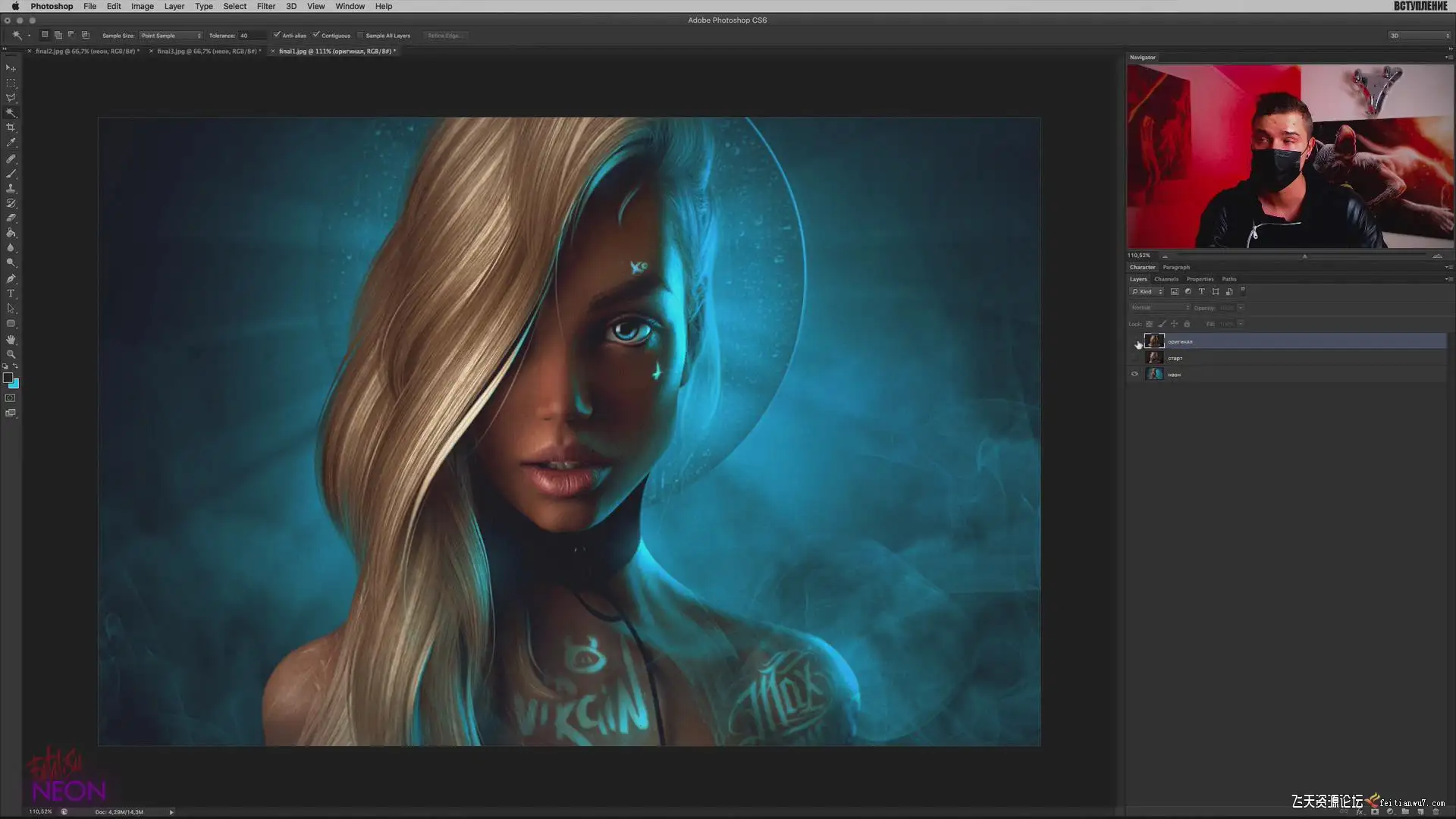
Task: Hide the неон layer with eye icon
Action: (1134, 374)
